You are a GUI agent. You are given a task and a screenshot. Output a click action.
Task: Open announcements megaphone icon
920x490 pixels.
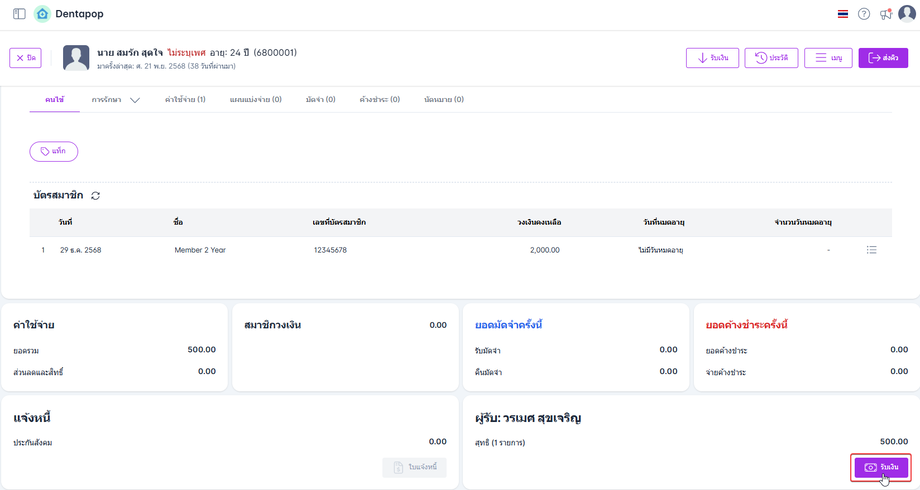click(885, 14)
